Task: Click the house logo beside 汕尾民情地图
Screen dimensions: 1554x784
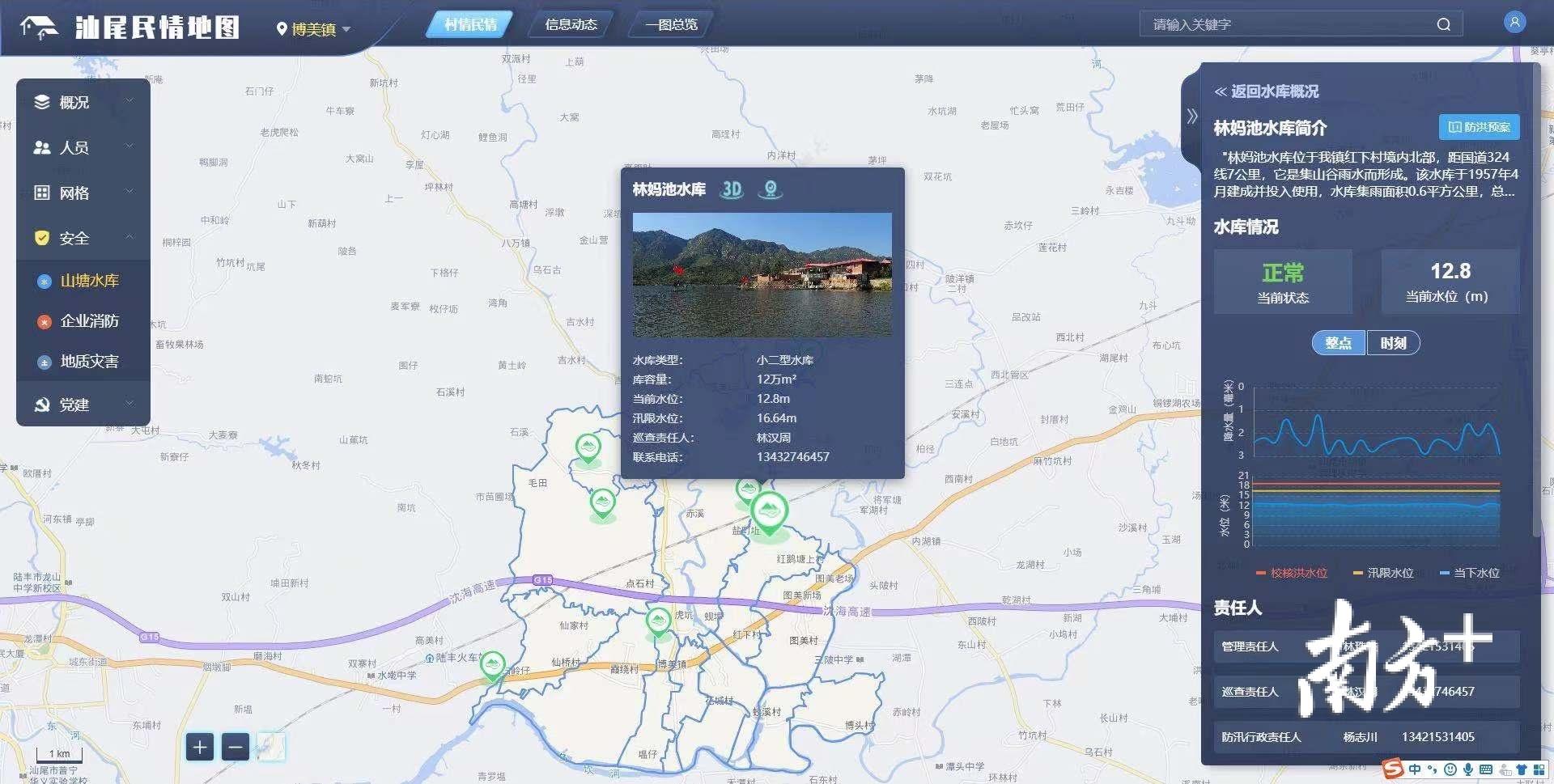Action: pyautogui.click(x=39, y=27)
